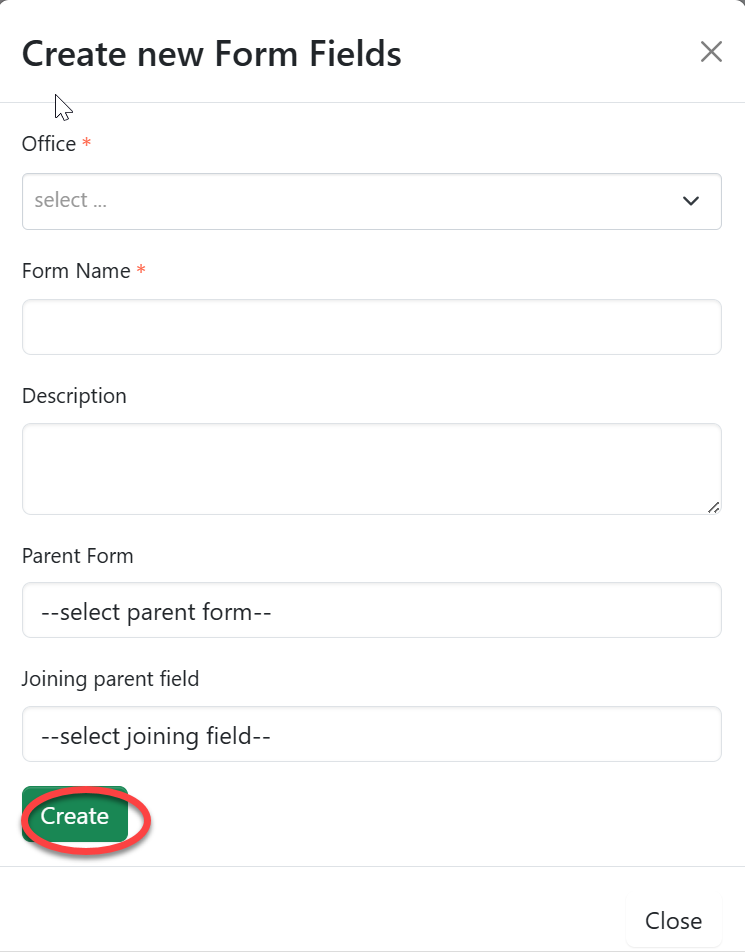This screenshot has width=745, height=952.
Task: Open the Joining parent field selector
Action: tap(371, 735)
